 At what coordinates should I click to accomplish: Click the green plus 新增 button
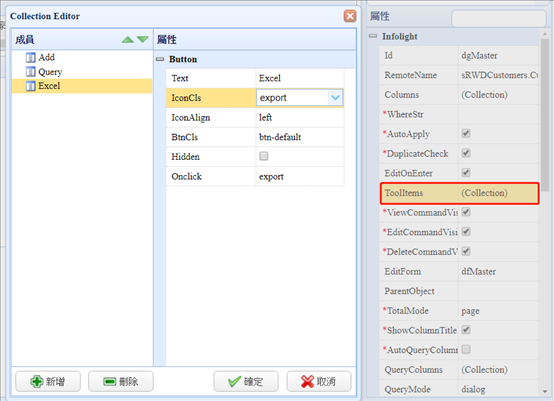click(x=48, y=381)
